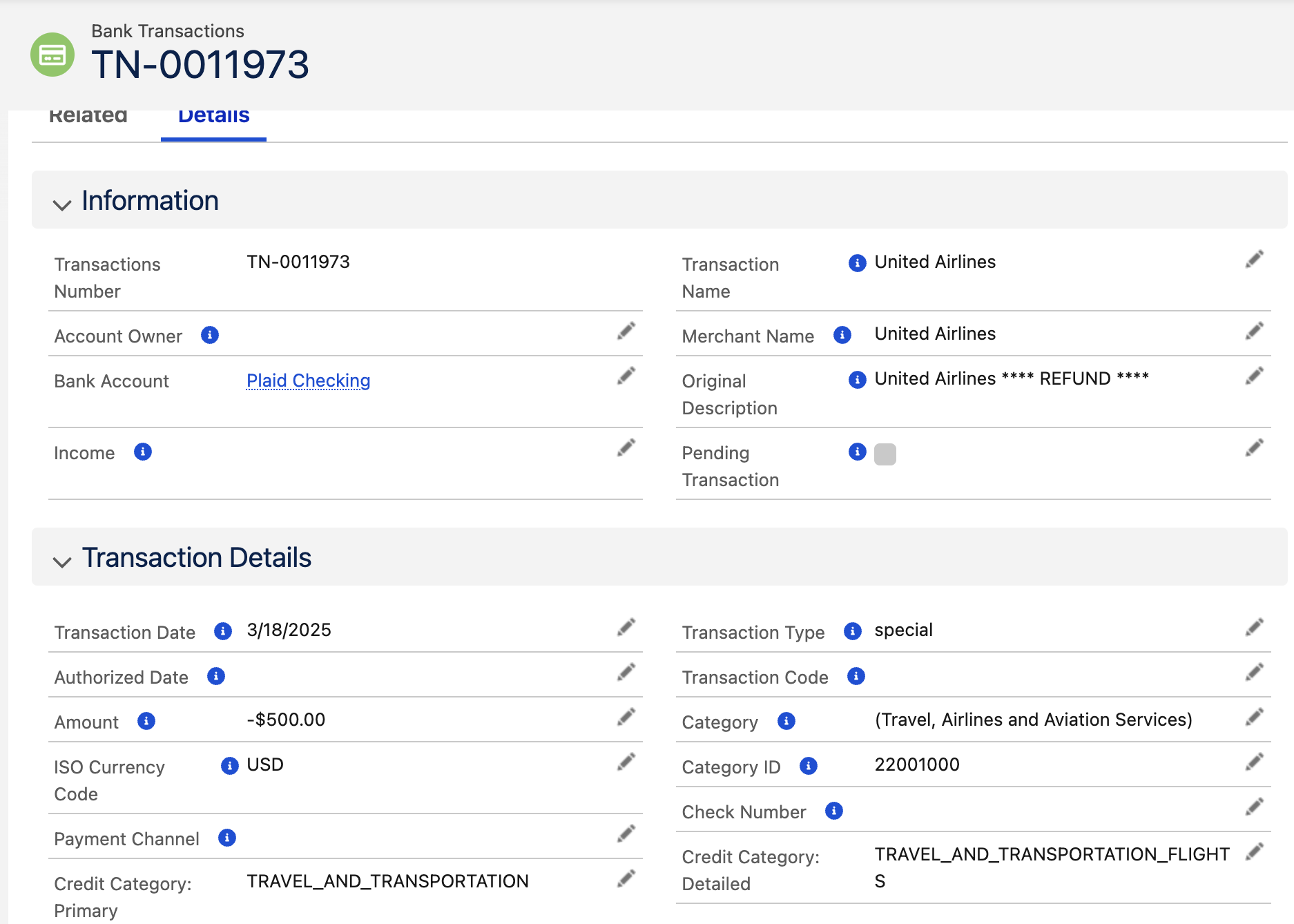Switch to the Related tab
The image size is (1294, 924).
coord(88,117)
